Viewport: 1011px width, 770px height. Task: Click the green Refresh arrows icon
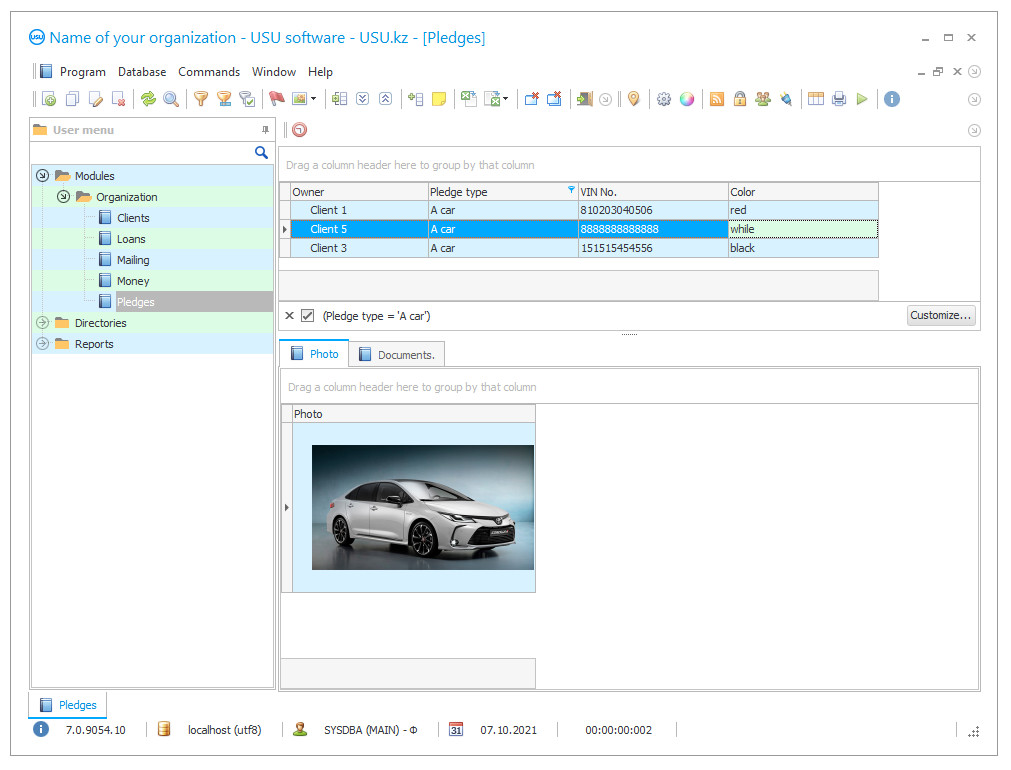[x=149, y=99]
